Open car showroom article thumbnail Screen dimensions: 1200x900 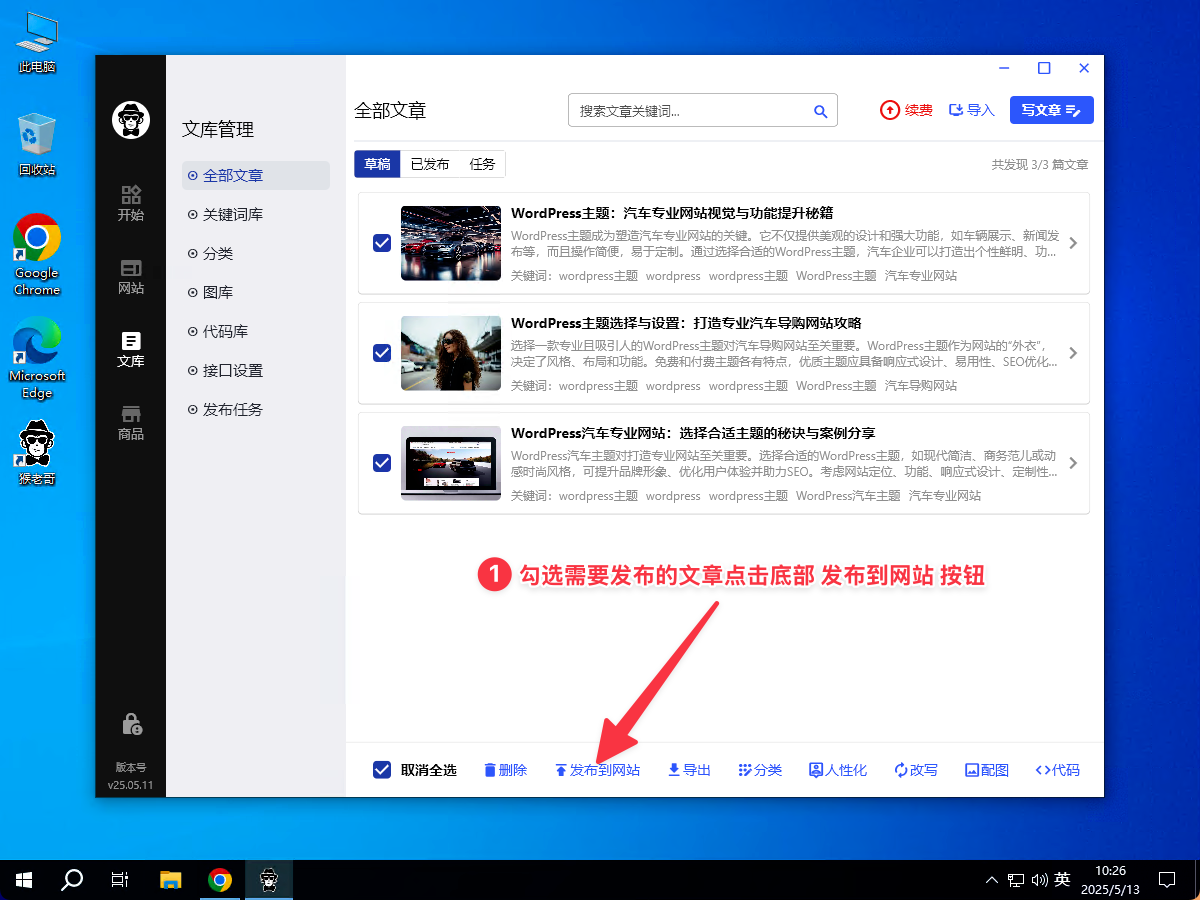click(450, 243)
